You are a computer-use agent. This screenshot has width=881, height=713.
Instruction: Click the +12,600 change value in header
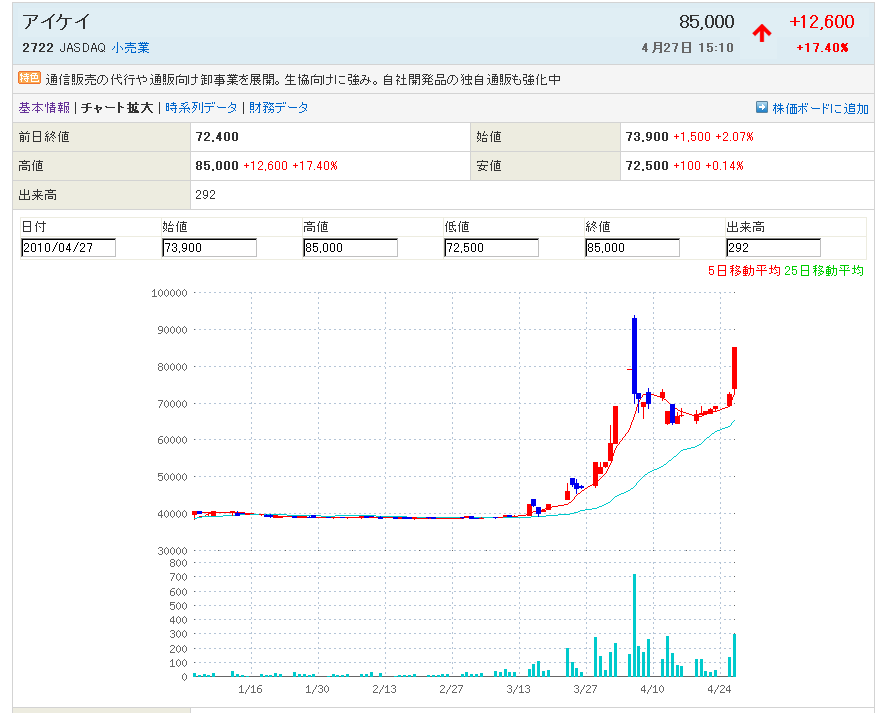821,22
